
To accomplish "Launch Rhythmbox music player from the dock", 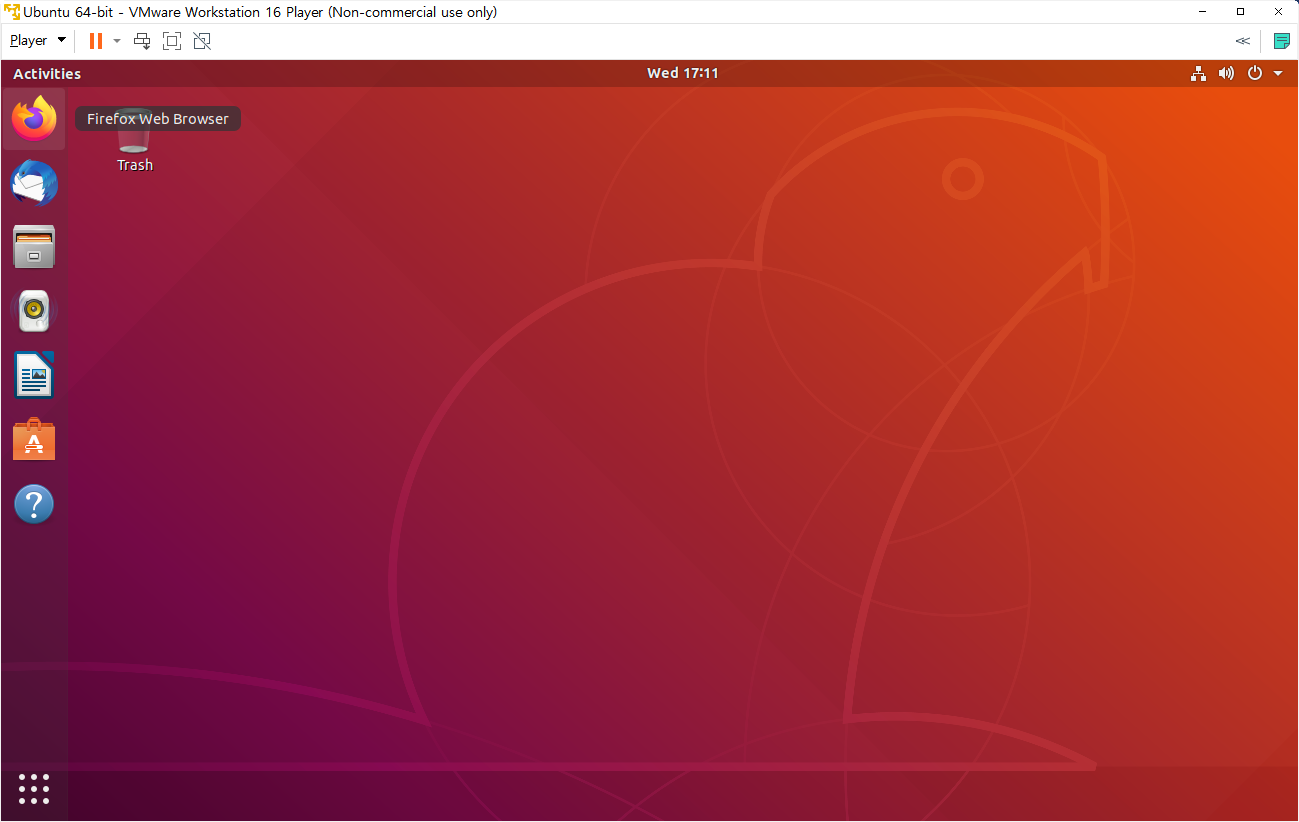I will point(34,311).
